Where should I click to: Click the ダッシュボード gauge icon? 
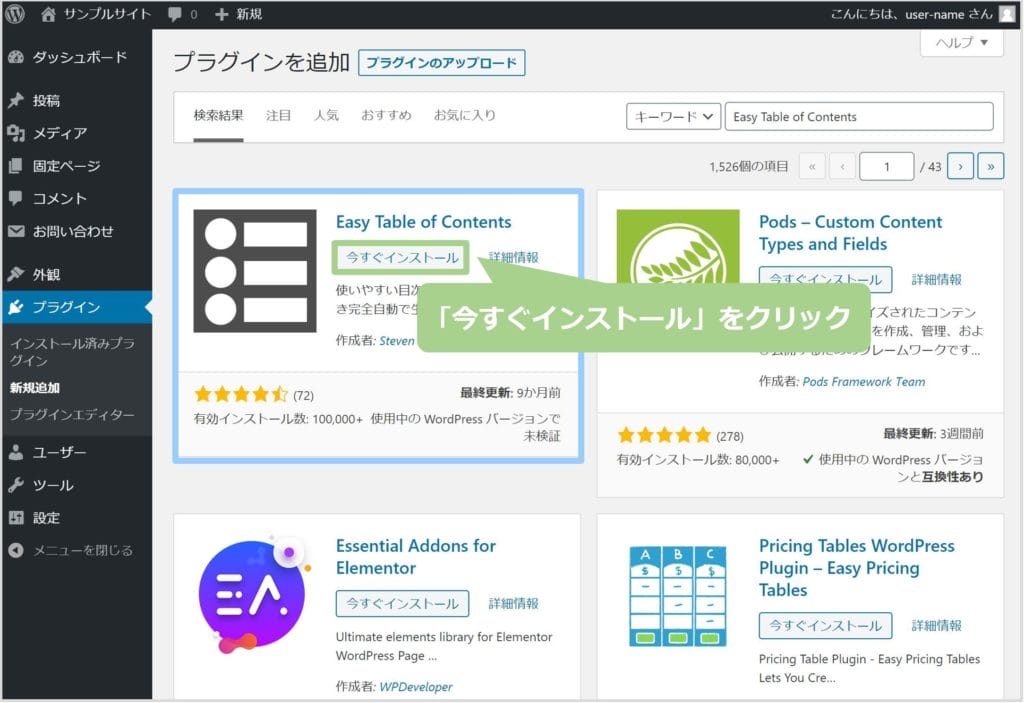16,57
